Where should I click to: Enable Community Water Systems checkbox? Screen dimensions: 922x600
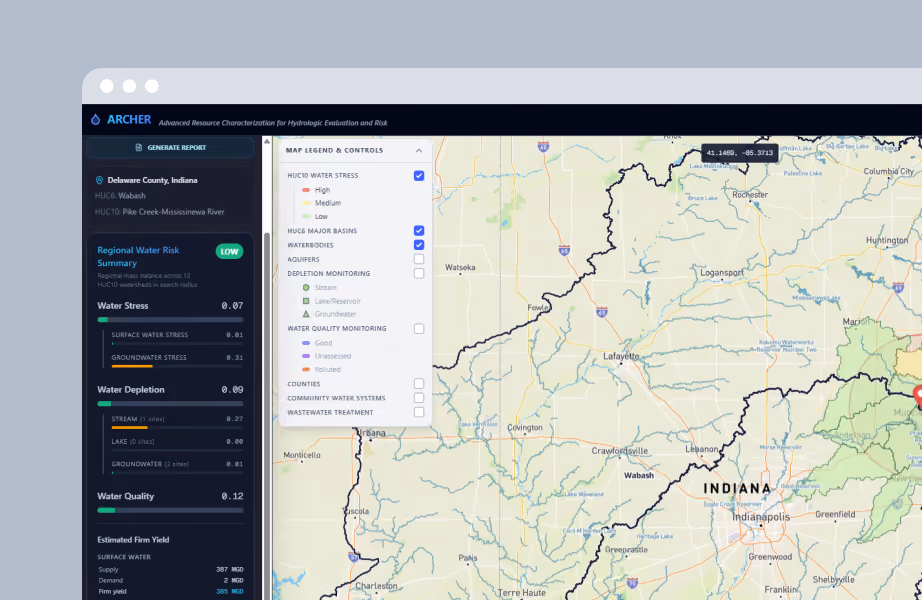click(419, 398)
